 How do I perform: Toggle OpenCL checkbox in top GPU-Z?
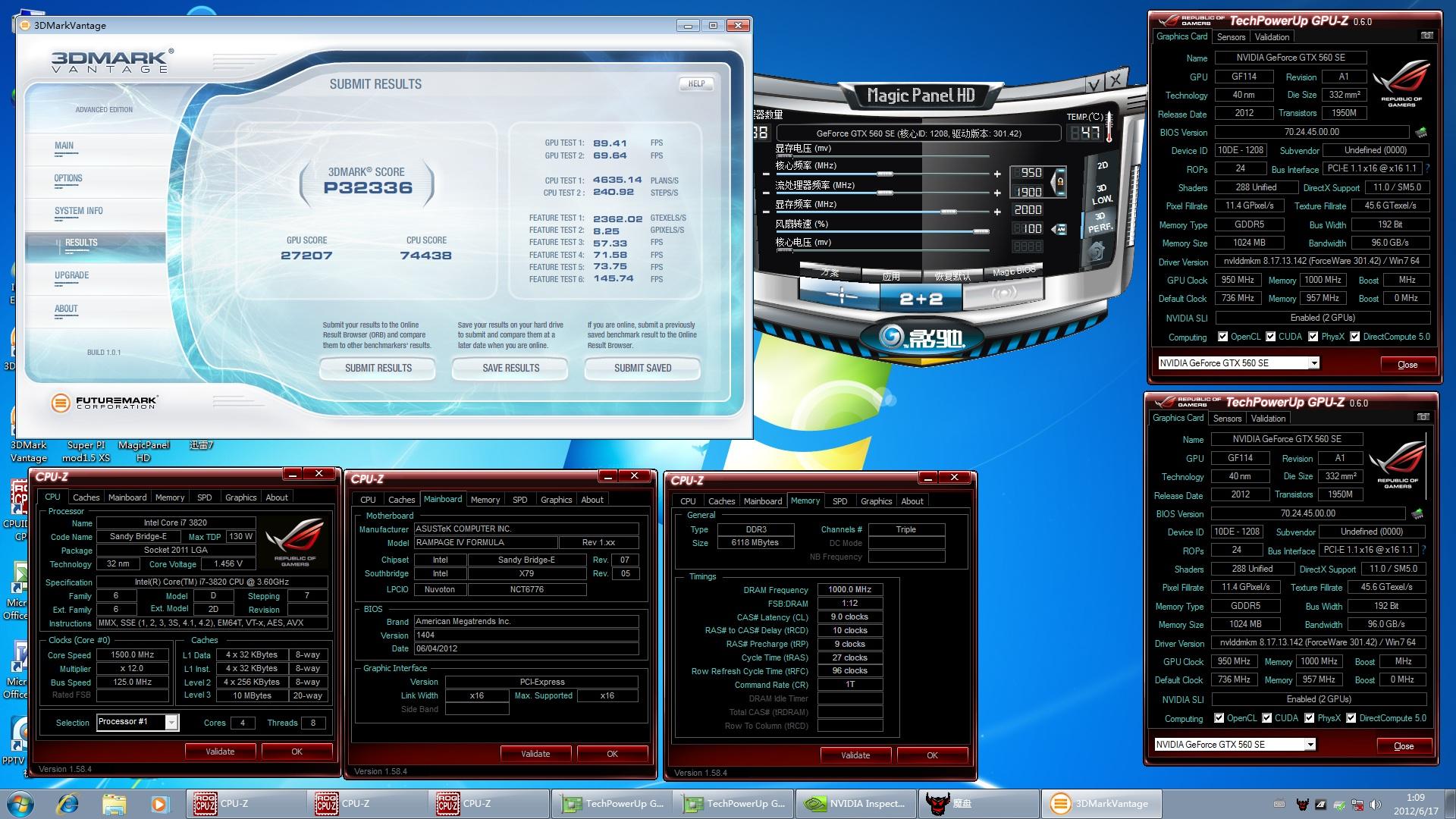(1222, 337)
